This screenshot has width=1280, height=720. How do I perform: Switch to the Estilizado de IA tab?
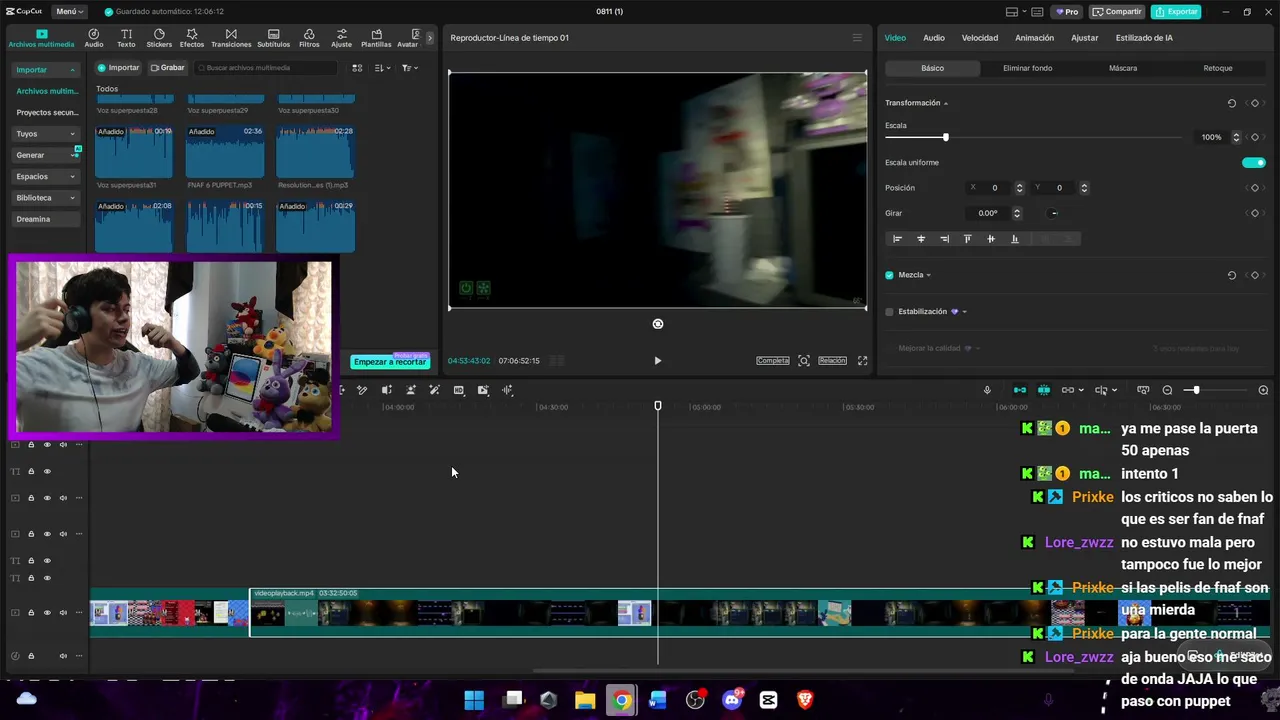click(x=1144, y=38)
